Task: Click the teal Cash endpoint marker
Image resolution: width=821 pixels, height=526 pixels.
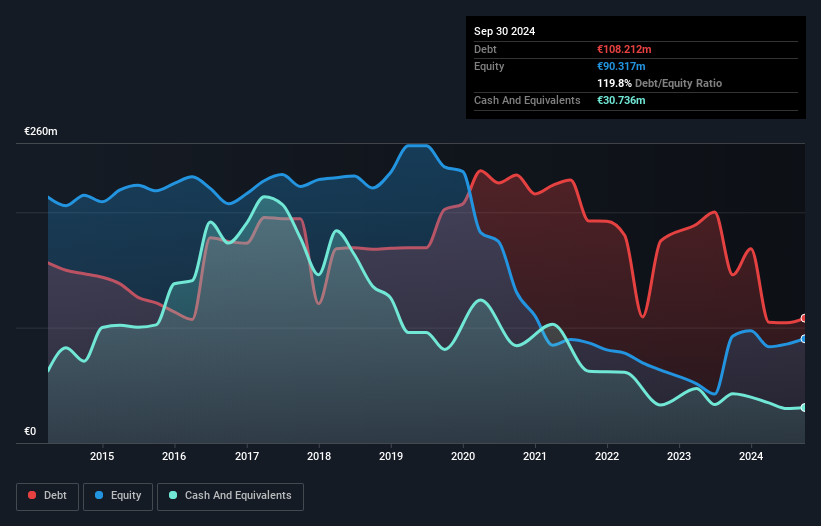Action: (x=804, y=408)
